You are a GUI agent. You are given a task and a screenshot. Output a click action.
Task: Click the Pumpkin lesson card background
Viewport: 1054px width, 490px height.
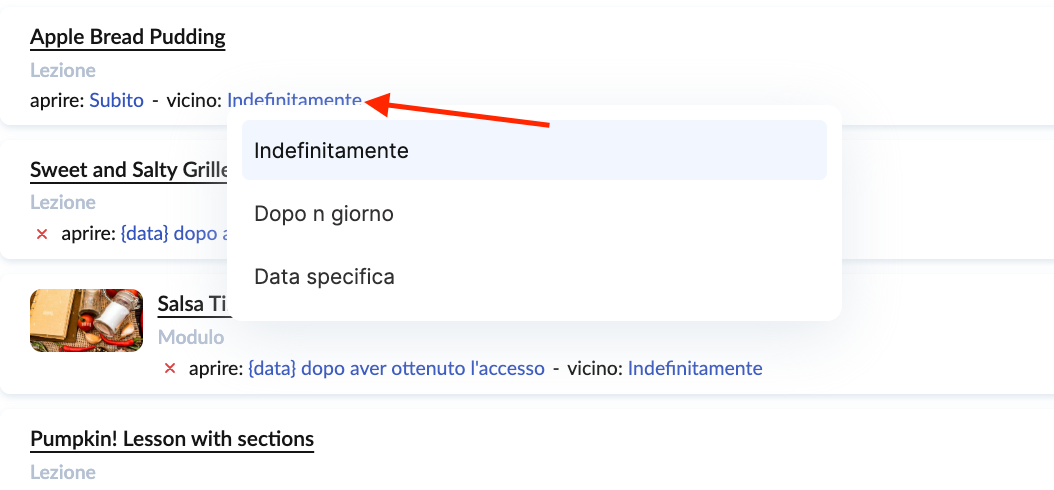click(672, 450)
